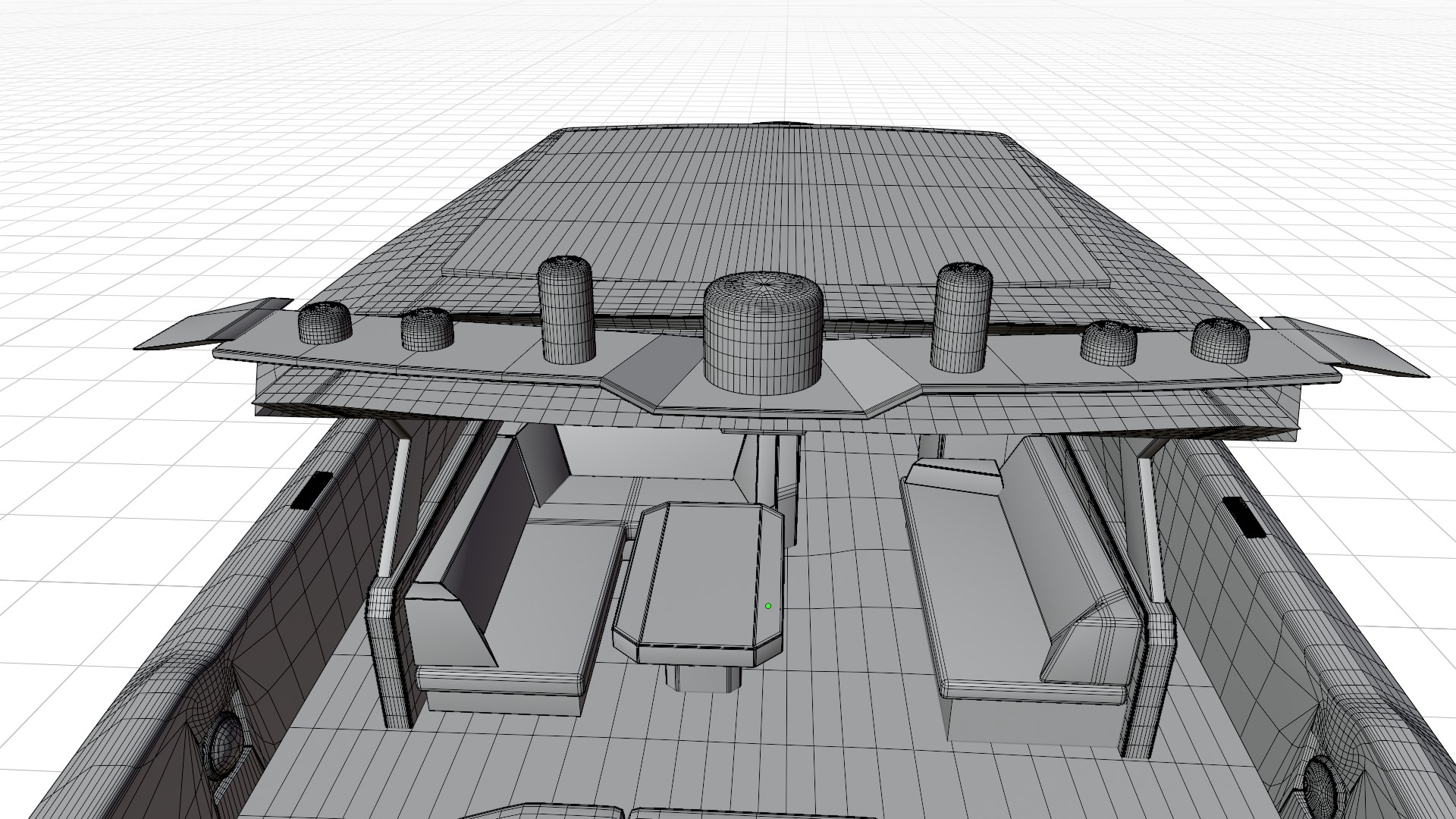Select the table pedestal base

[x=704, y=679]
